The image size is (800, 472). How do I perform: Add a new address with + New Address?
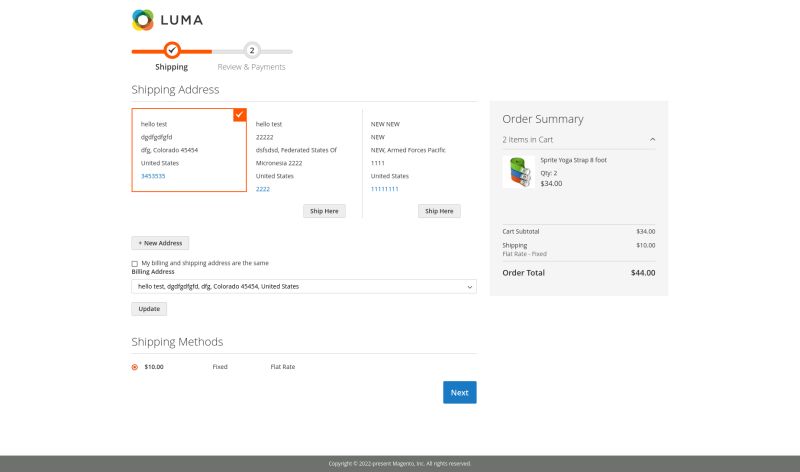(160, 243)
